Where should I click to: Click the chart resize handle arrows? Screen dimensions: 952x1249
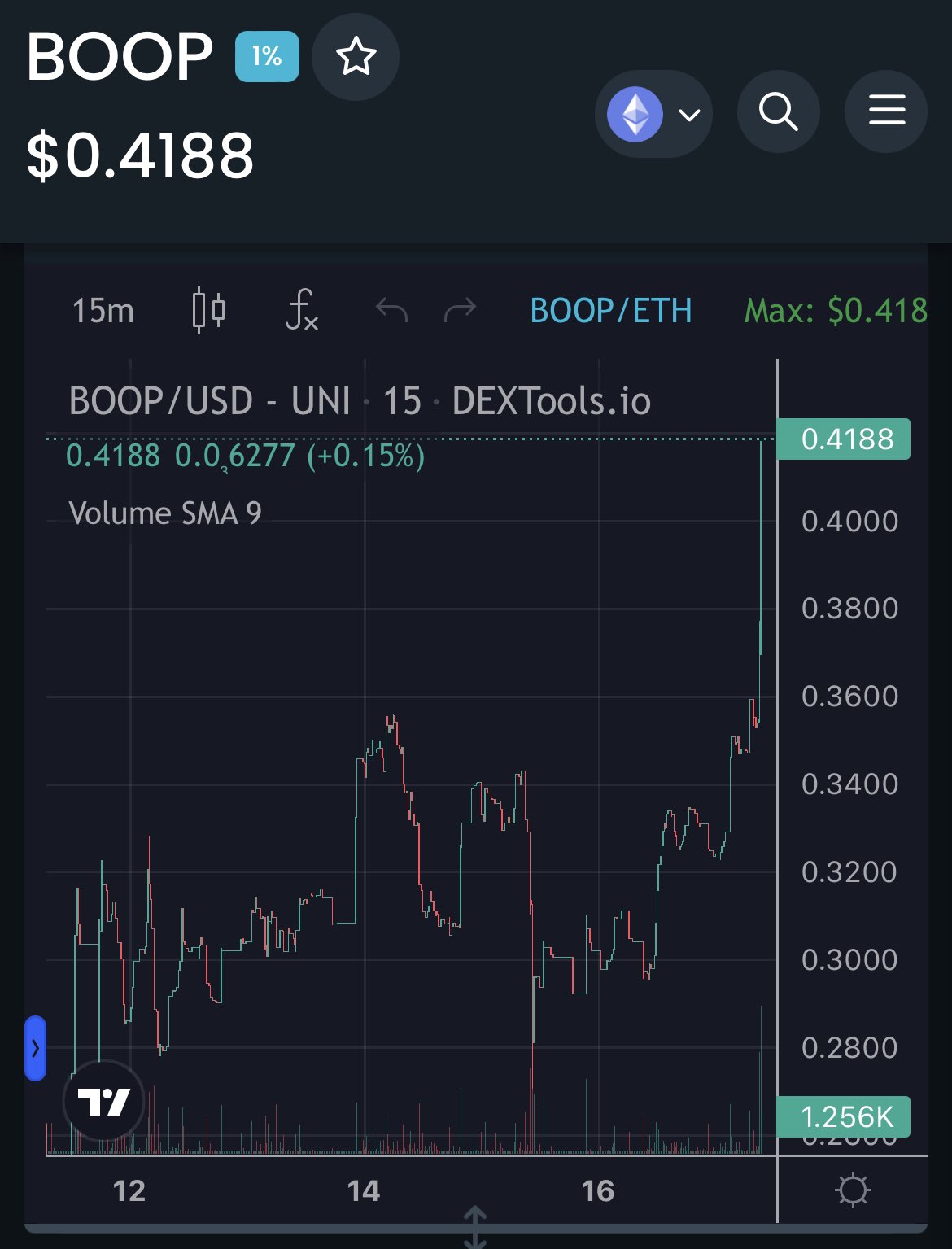[475, 1227]
